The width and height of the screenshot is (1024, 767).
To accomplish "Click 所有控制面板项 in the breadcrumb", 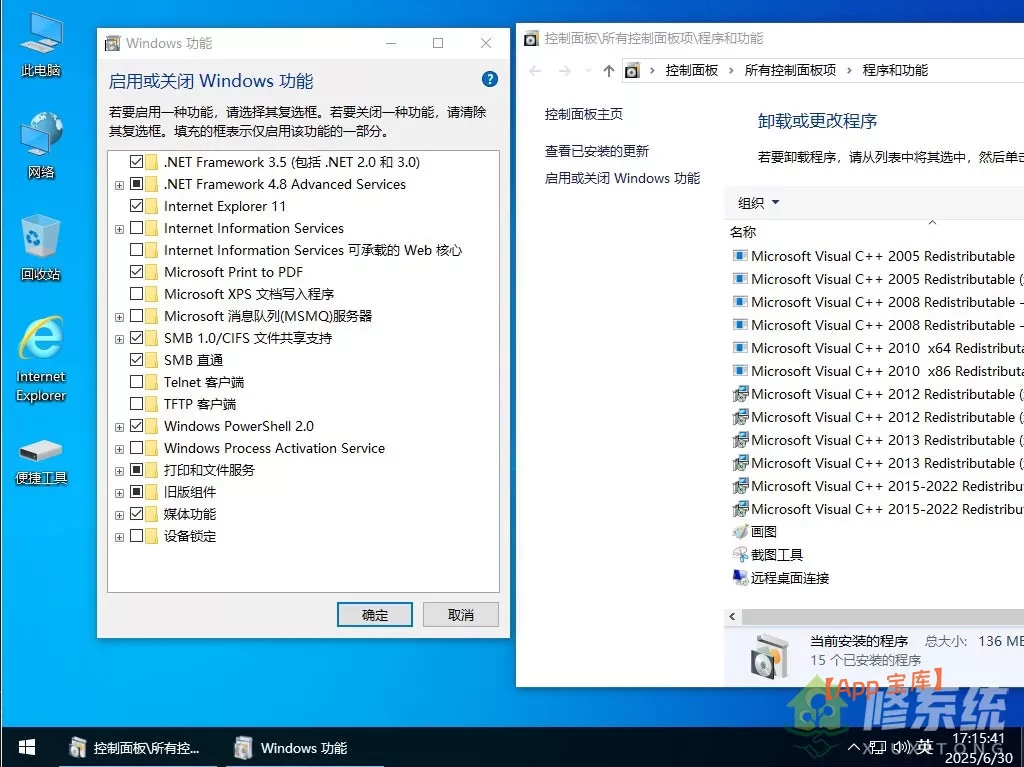I will click(790, 71).
